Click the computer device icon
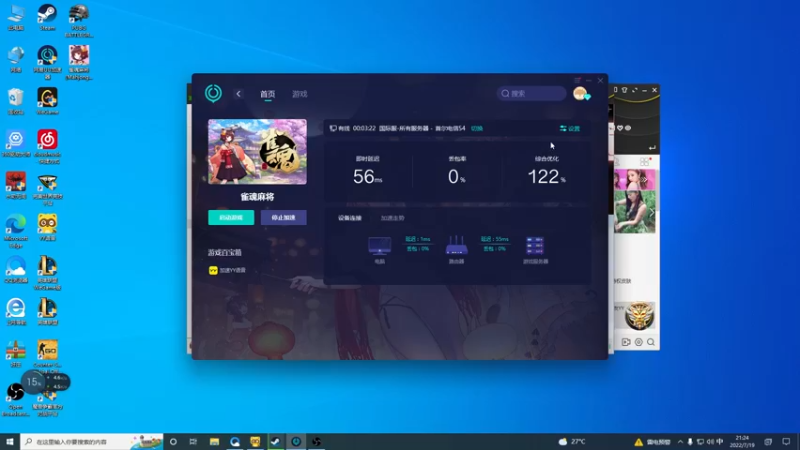 380,245
